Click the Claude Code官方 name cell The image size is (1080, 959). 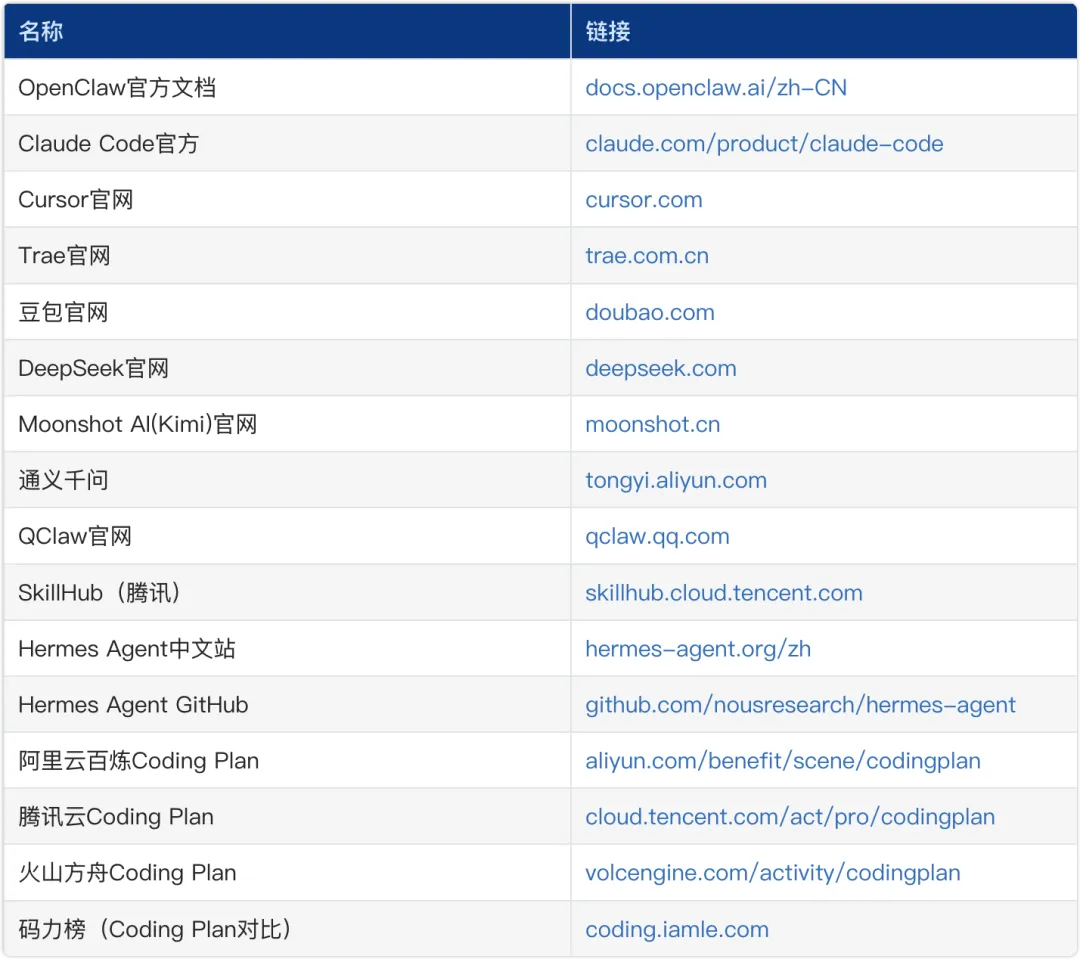pyautogui.click(x=287, y=143)
